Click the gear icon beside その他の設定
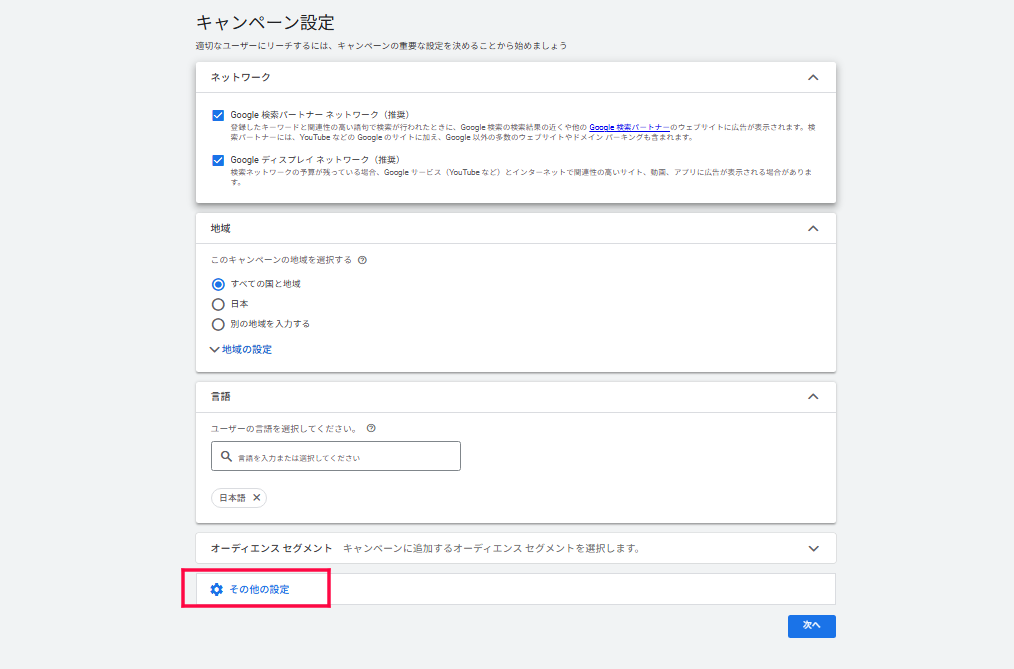1014x669 pixels. point(217,589)
